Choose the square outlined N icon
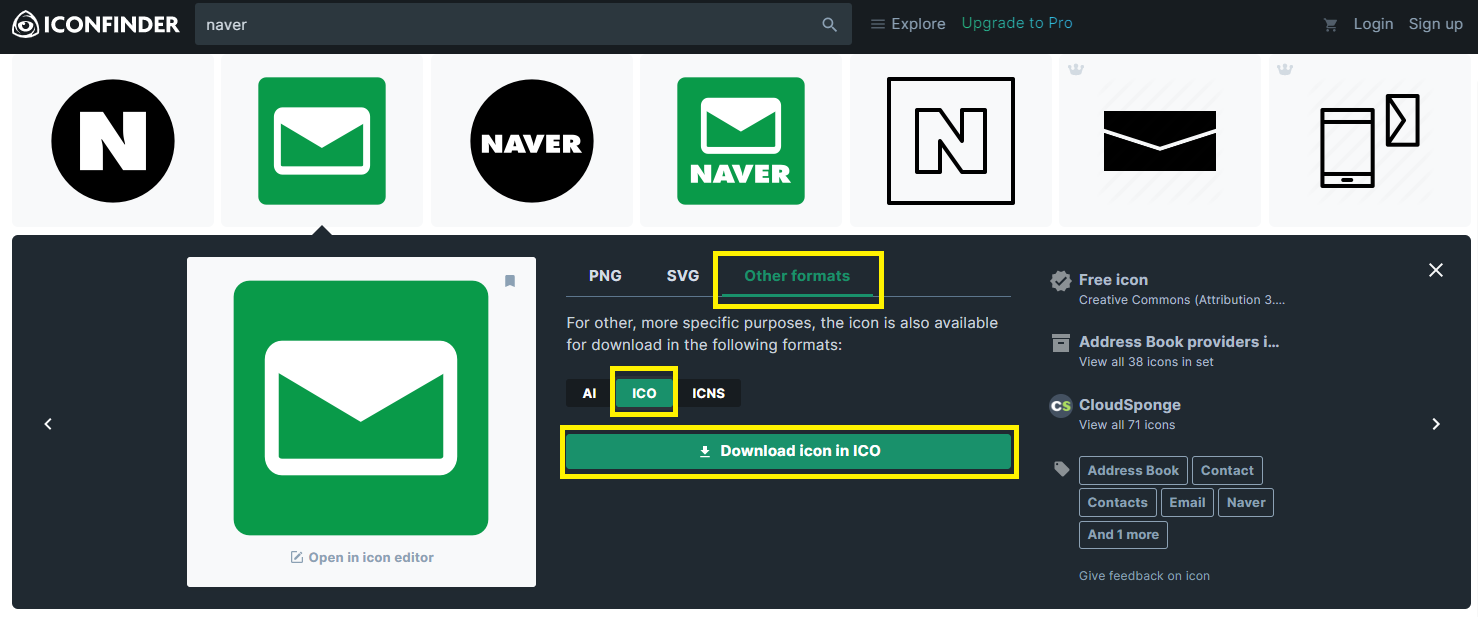 951,141
